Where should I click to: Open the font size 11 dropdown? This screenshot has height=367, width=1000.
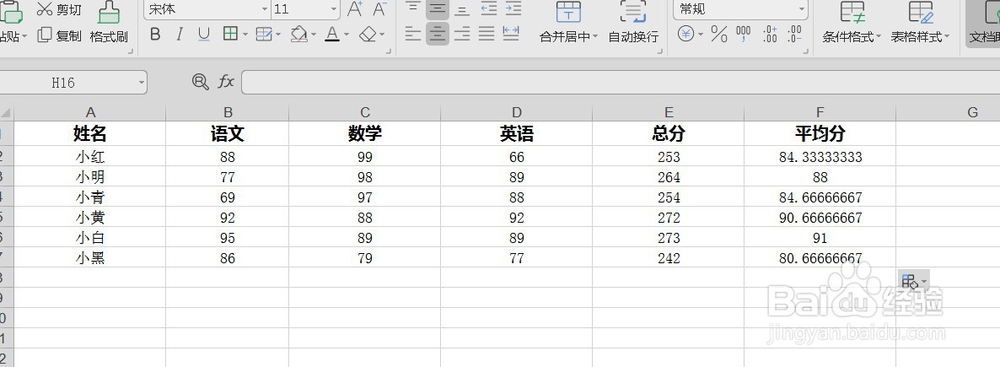[x=334, y=9]
